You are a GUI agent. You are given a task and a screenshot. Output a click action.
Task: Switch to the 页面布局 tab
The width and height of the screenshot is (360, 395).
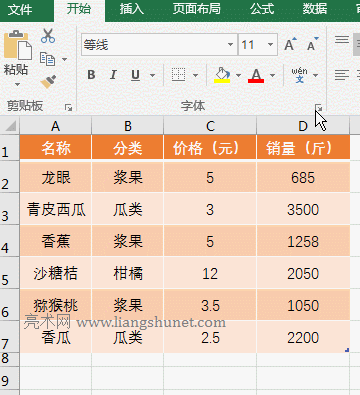[x=197, y=9]
